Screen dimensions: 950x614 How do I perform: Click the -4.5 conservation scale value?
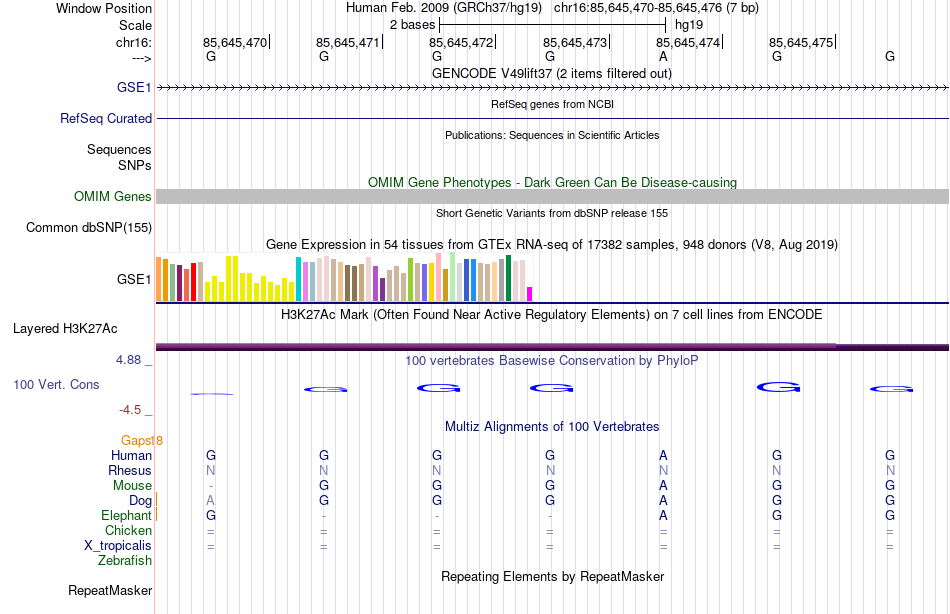pyautogui.click(x=130, y=410)
